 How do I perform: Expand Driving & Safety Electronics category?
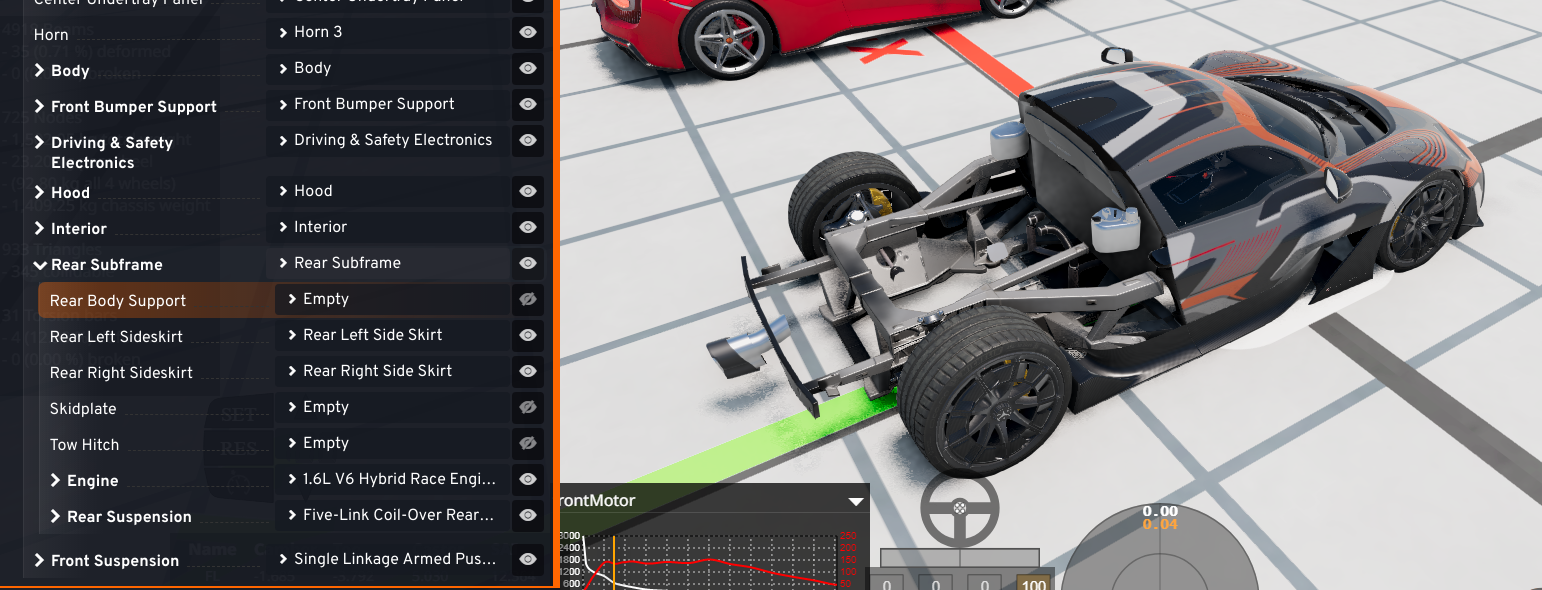(x=40, y=143)
